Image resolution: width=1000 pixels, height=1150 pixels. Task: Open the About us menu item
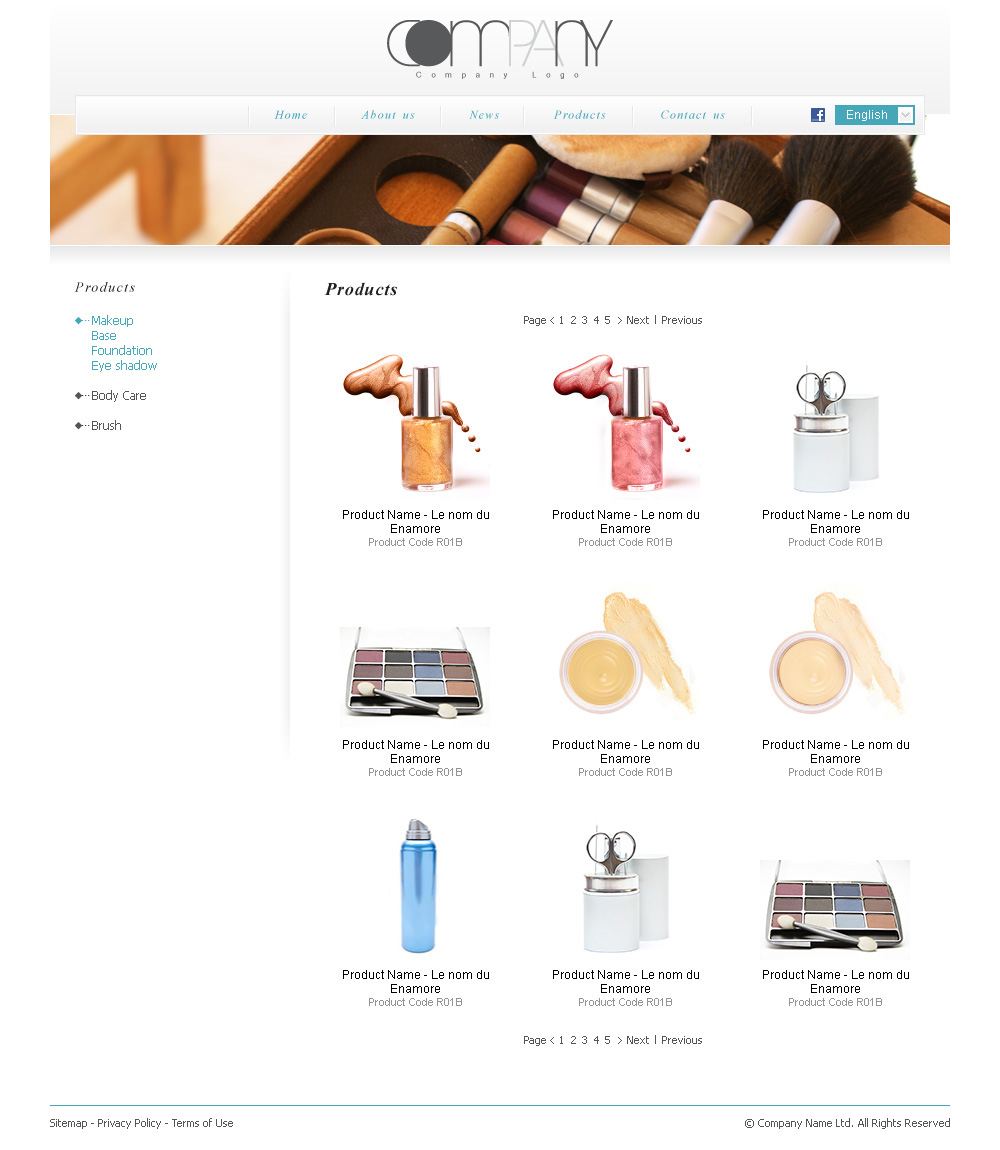click(388, 115)
